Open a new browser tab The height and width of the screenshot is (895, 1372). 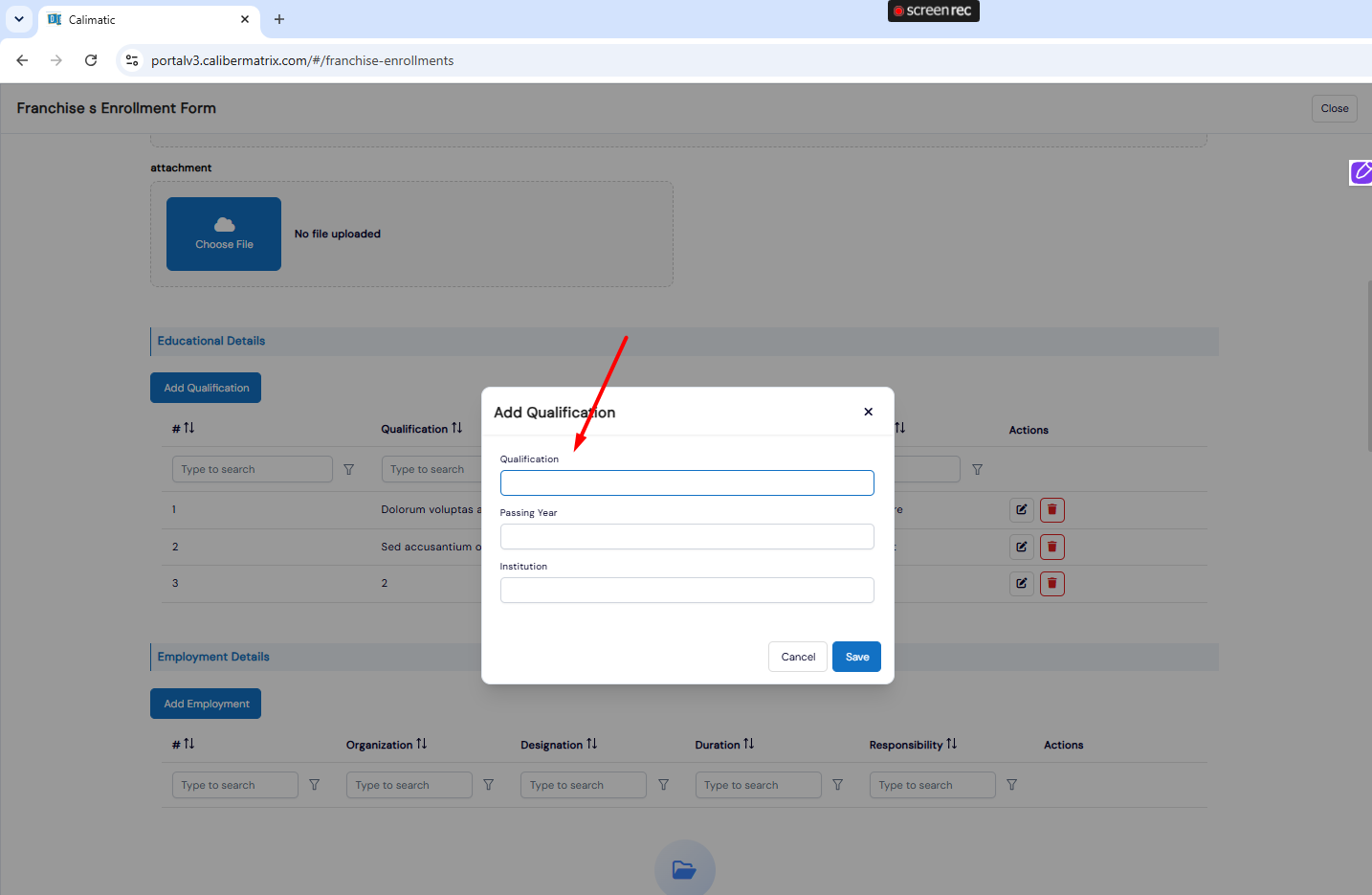(279, 19)
